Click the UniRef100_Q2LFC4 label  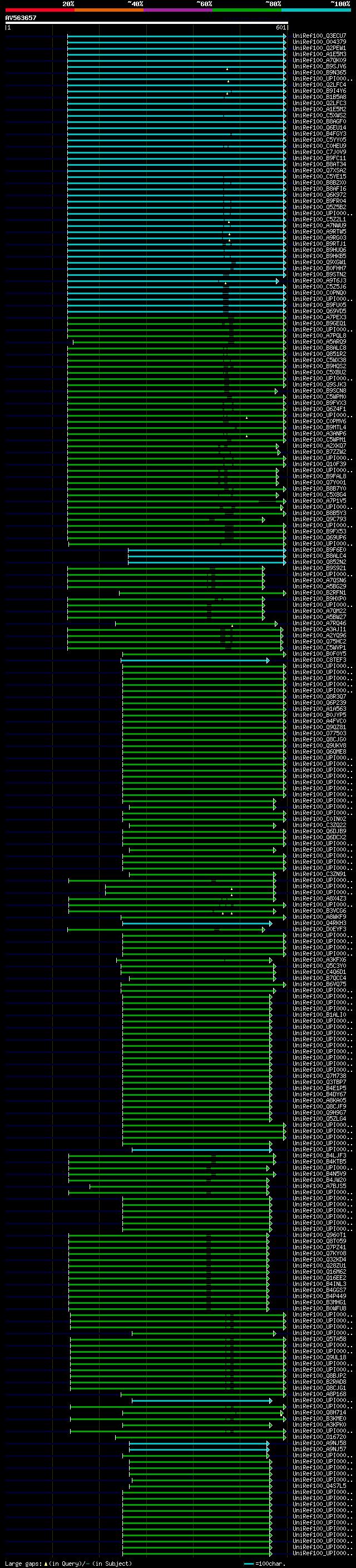click(319, 85)
